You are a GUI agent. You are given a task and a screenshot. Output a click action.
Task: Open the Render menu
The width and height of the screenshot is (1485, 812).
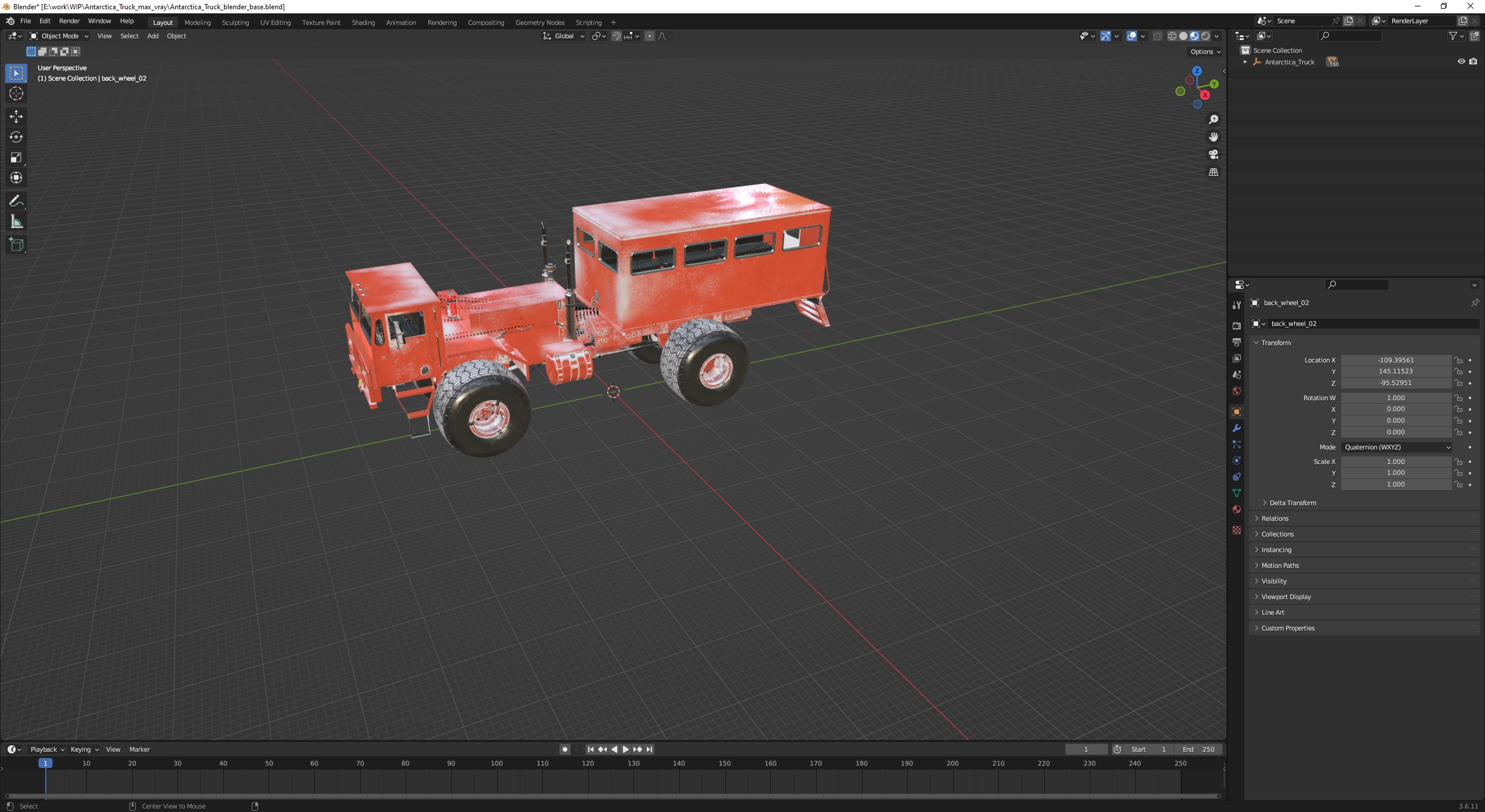[69, 21]
